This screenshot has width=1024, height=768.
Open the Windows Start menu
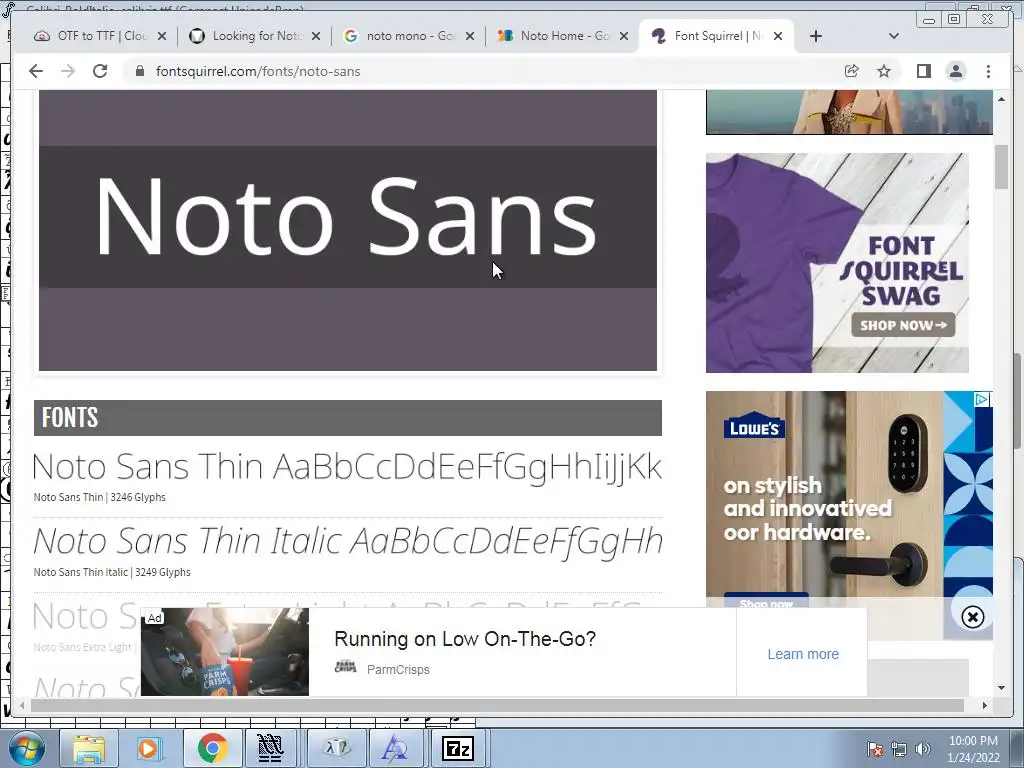pos(27,748)
